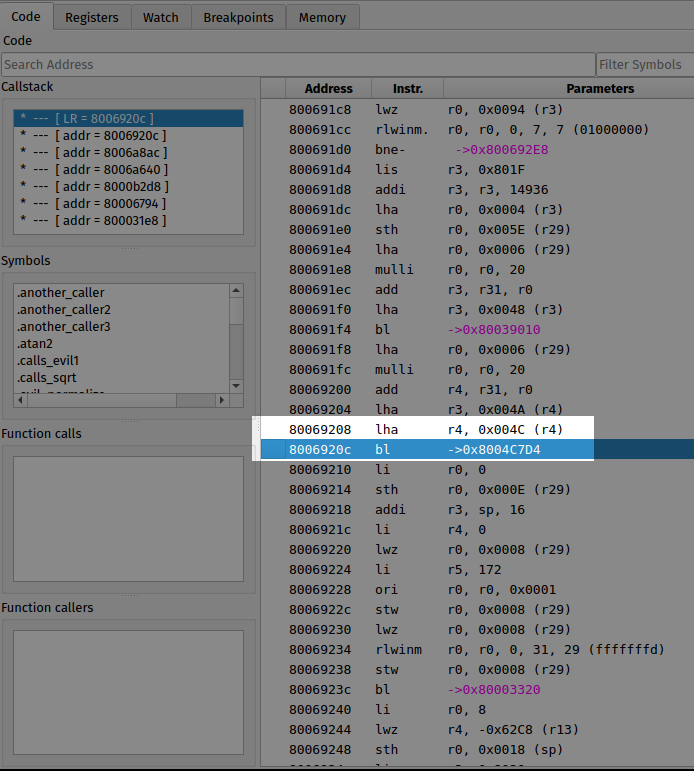Select callstack entry addr = 8000b2d8

point(128,186)
